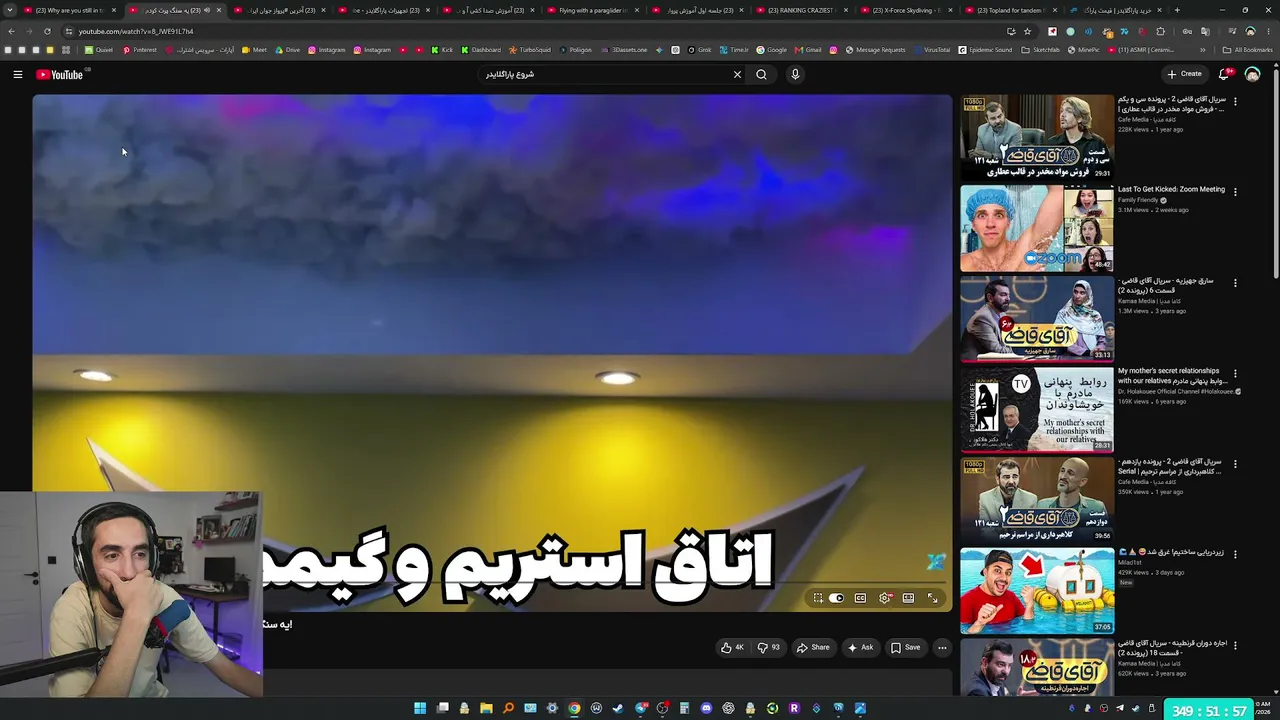
Task: Open the Pinterest bookmark
Action: (140, 50)
